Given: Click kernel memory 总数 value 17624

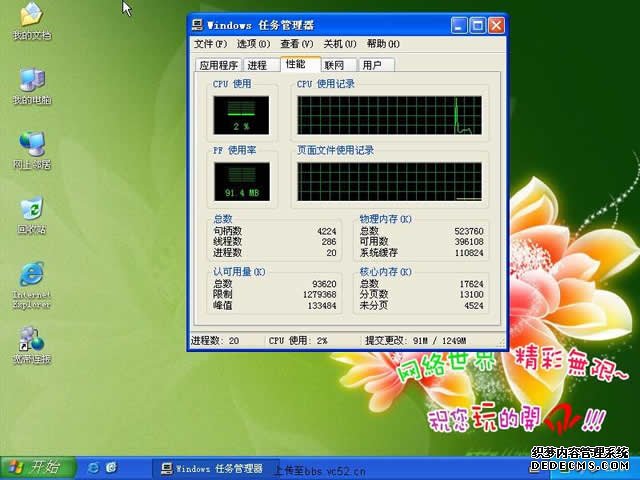Looking at the screenshot, I should (x=471, y=284).
